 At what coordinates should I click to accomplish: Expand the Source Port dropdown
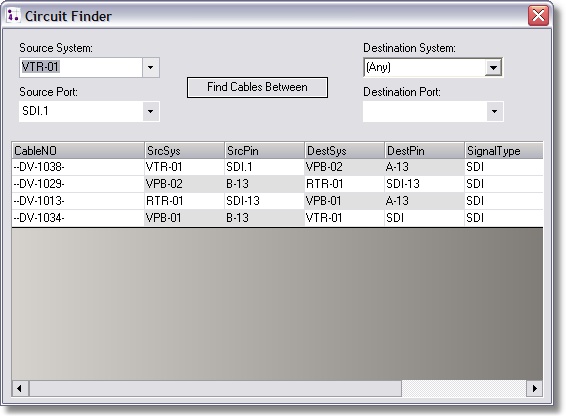pos(151,111)
